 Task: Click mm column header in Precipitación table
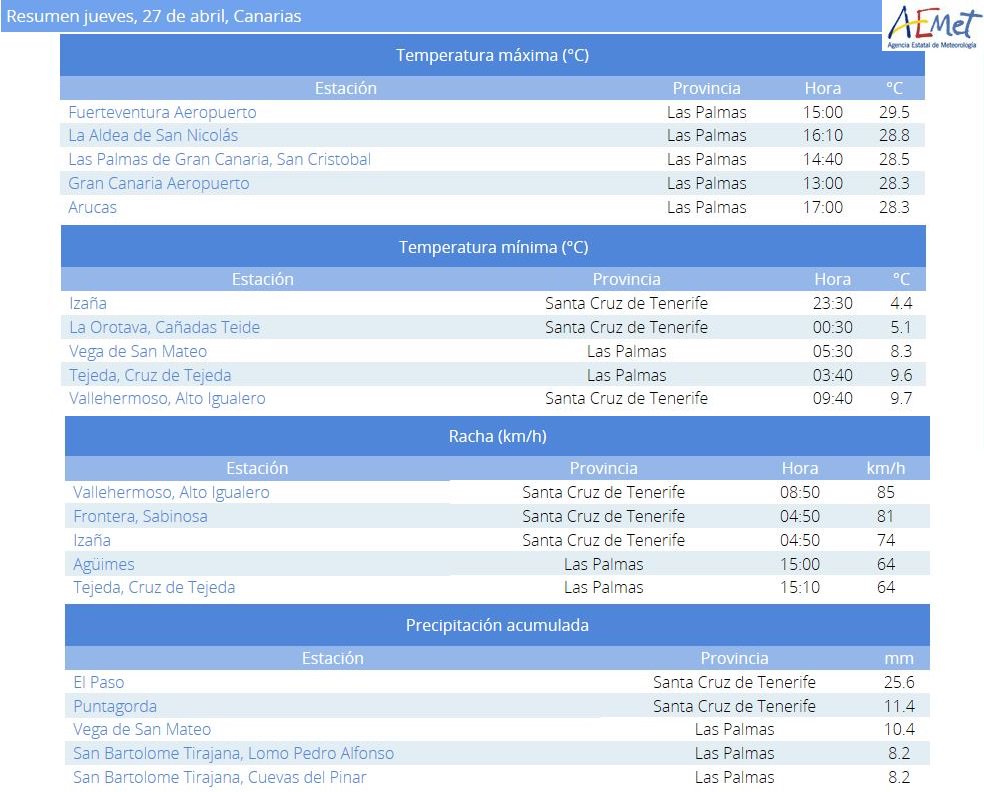pos(899,658)
